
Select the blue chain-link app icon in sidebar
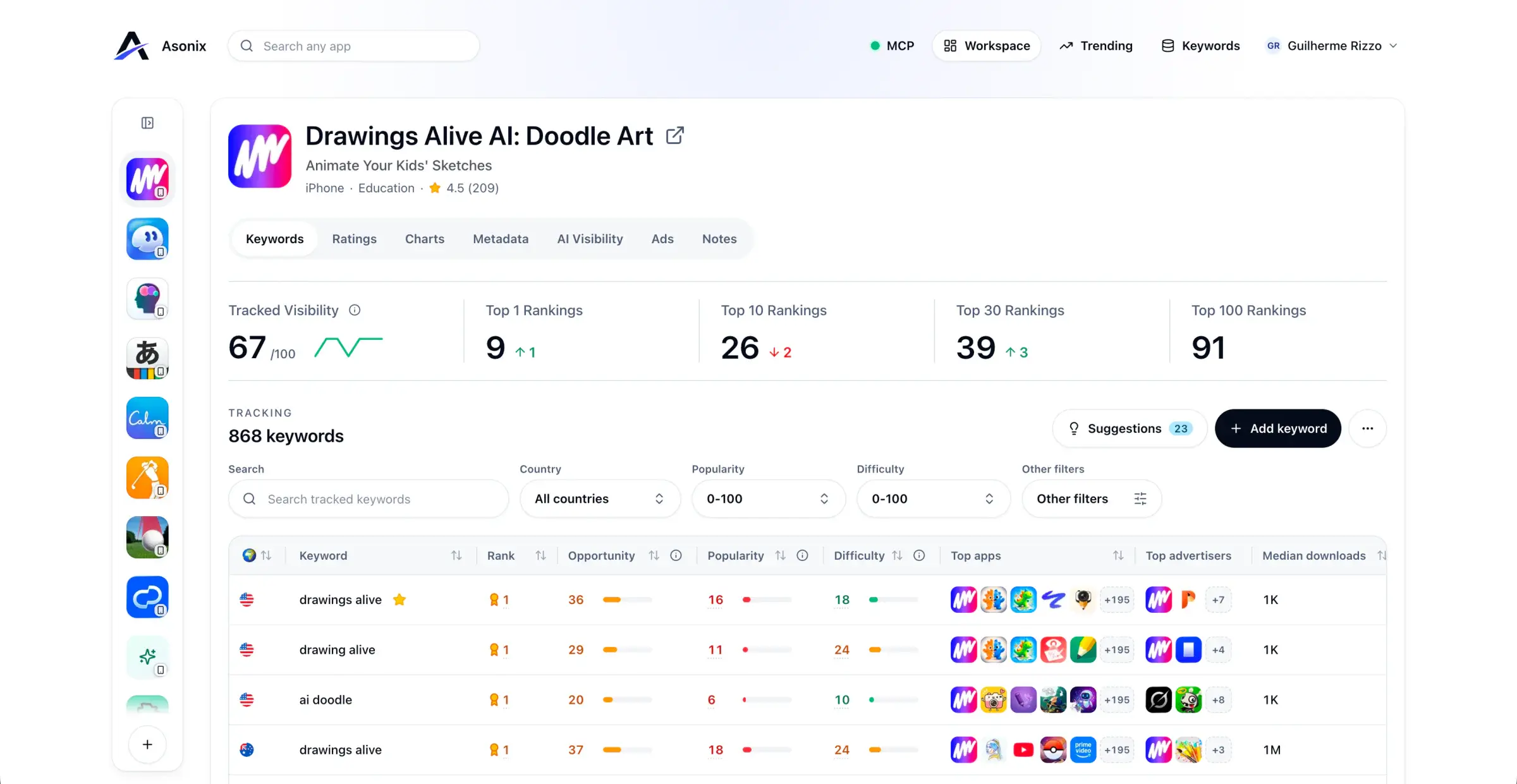click(147, 597)
